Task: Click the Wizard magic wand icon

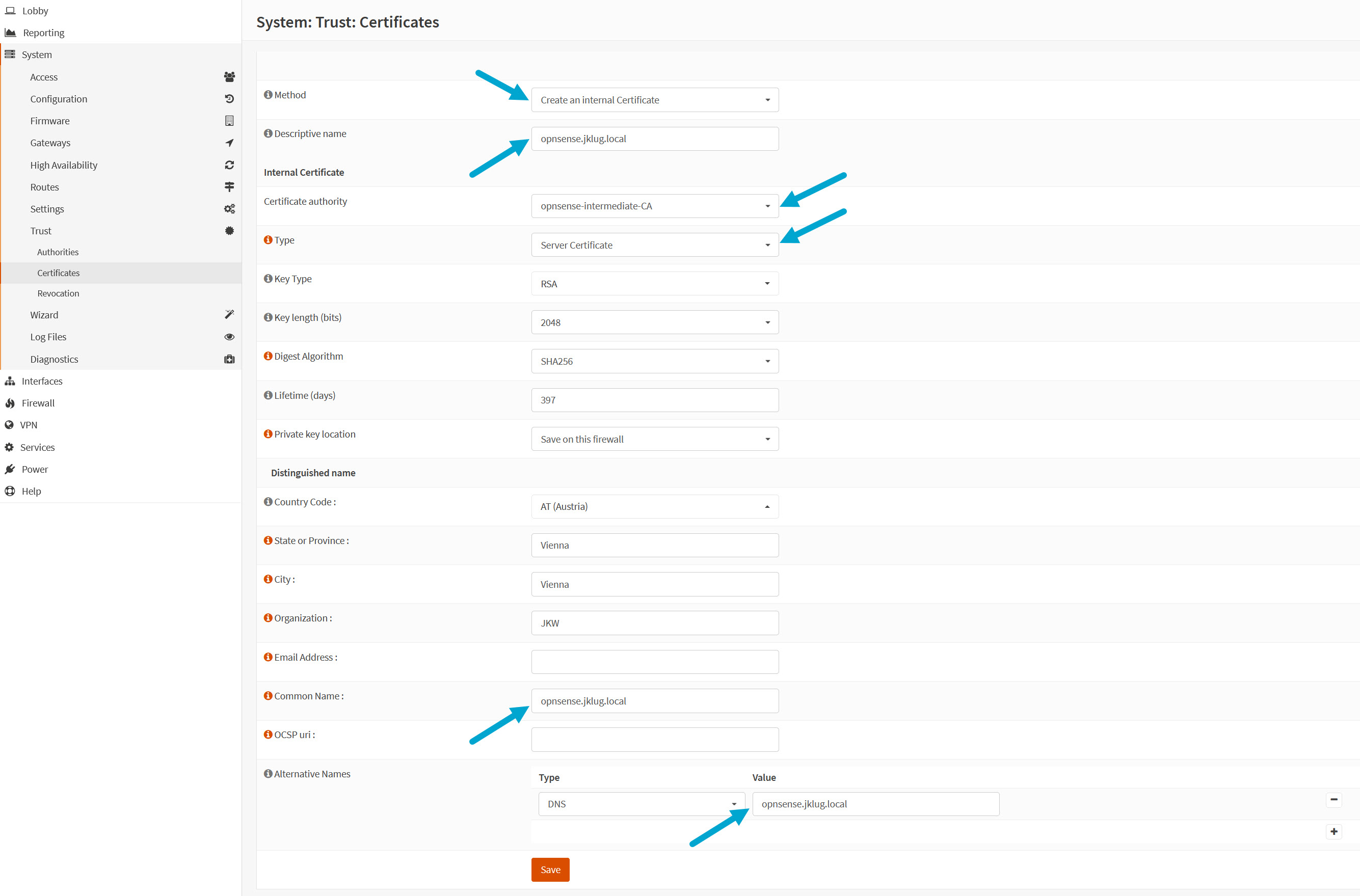Action: pyautogui.click(x=229, y=314)
